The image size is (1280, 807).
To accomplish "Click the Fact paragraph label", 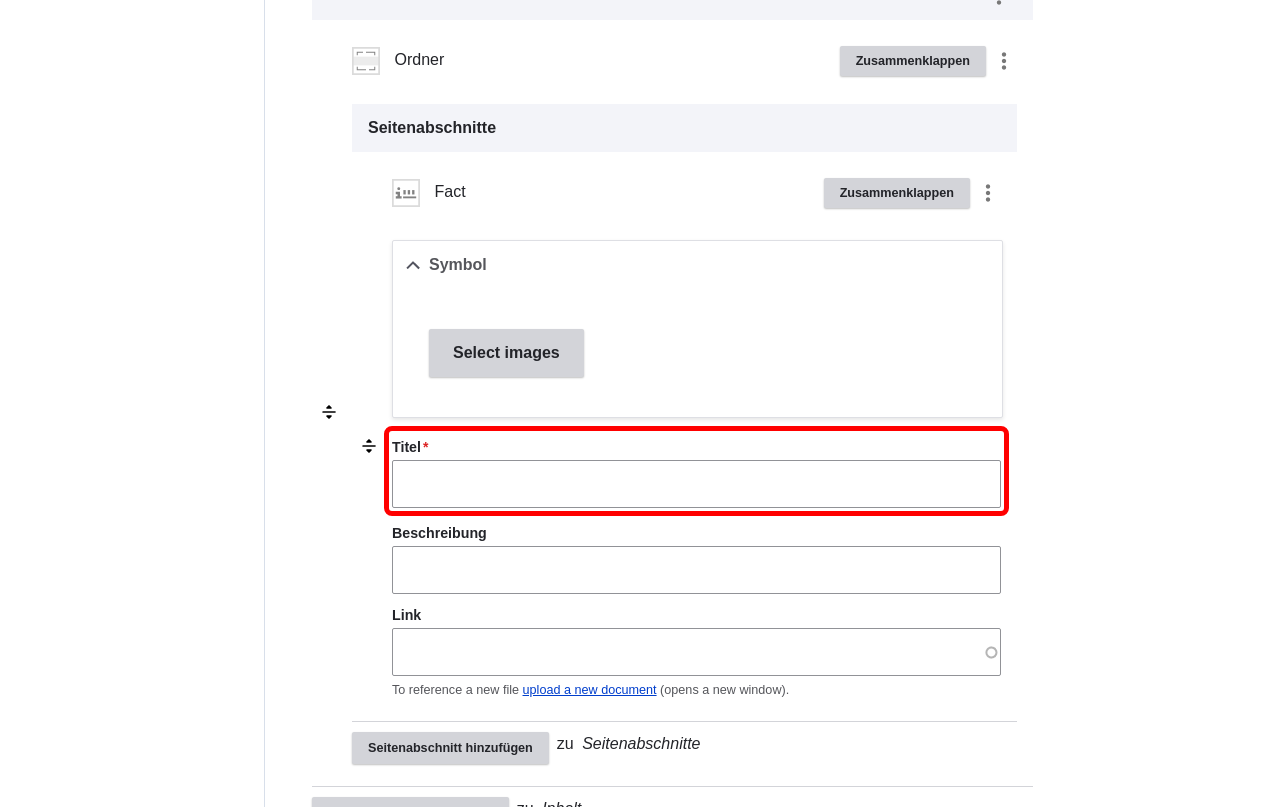I will click(450, 192).
